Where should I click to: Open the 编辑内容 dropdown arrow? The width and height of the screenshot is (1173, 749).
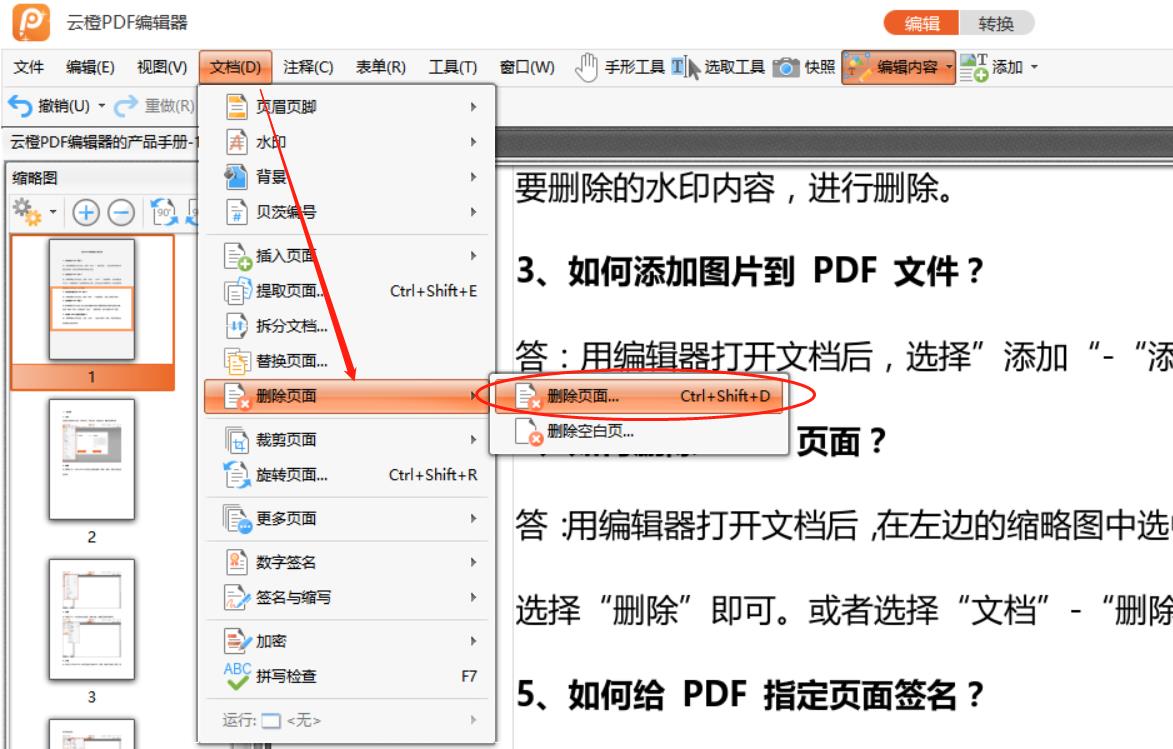(949, 67)
